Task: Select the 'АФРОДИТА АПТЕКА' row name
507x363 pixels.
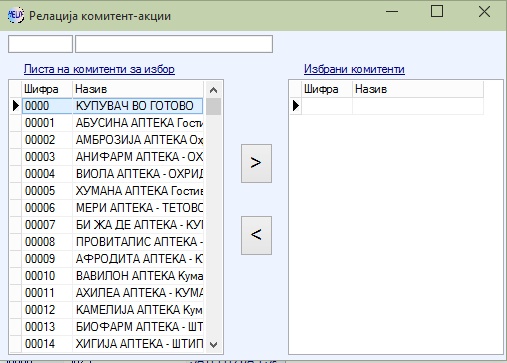Action: pos(138,259)
